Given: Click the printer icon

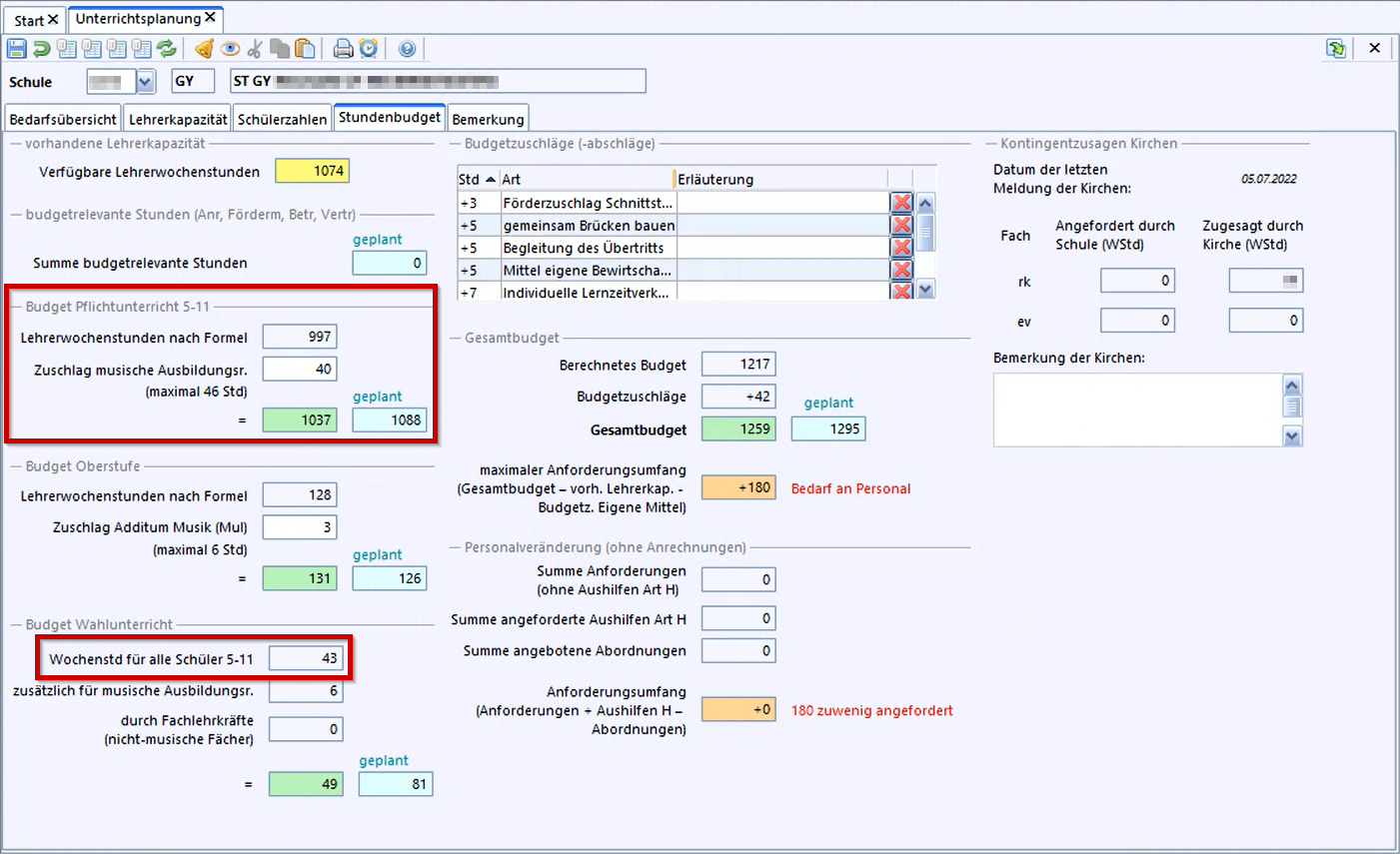Looking at the screenshot, I should tap(343, 49).
